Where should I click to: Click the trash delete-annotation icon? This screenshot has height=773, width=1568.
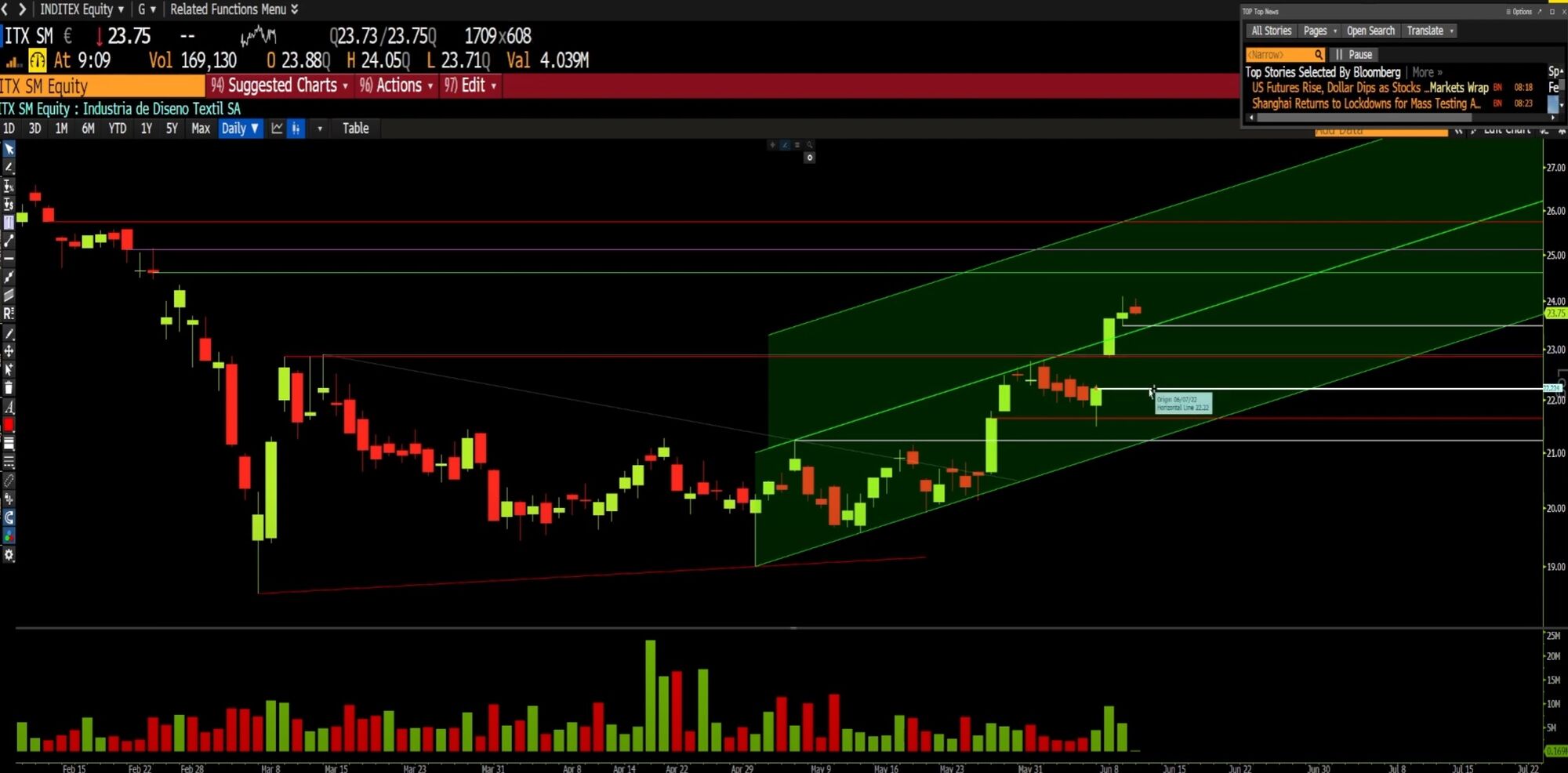(9, 388)
